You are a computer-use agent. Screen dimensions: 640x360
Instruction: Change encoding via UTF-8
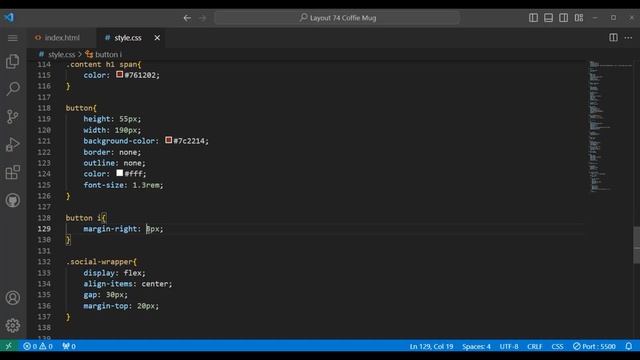(x=509, y=346)
